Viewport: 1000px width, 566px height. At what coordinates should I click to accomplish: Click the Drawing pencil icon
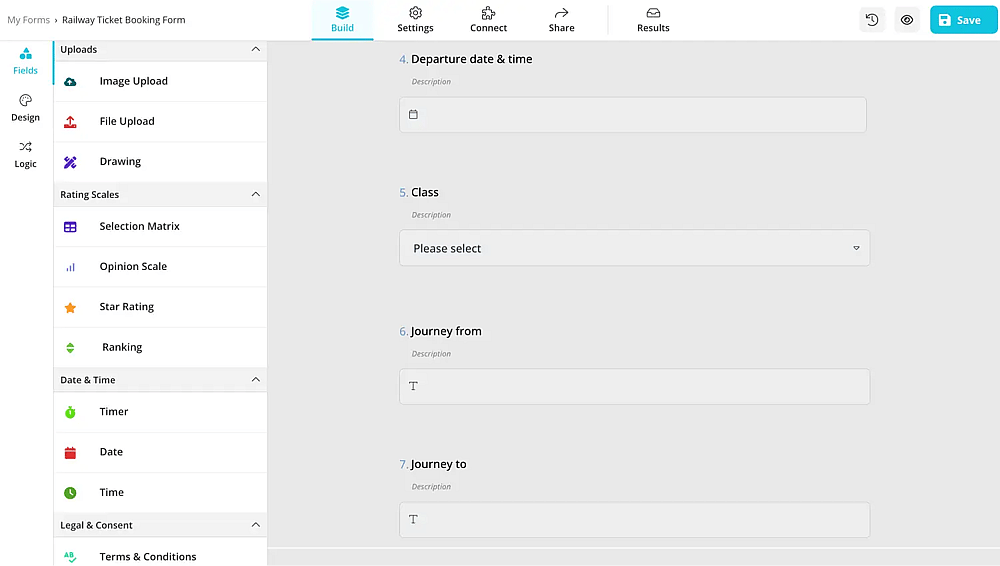pyautogui.click(x=70, y=162)
